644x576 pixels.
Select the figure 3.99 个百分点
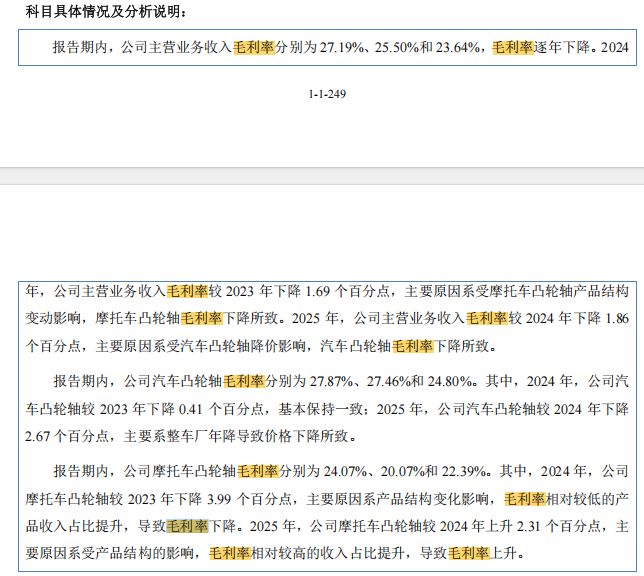click(249, 499)
